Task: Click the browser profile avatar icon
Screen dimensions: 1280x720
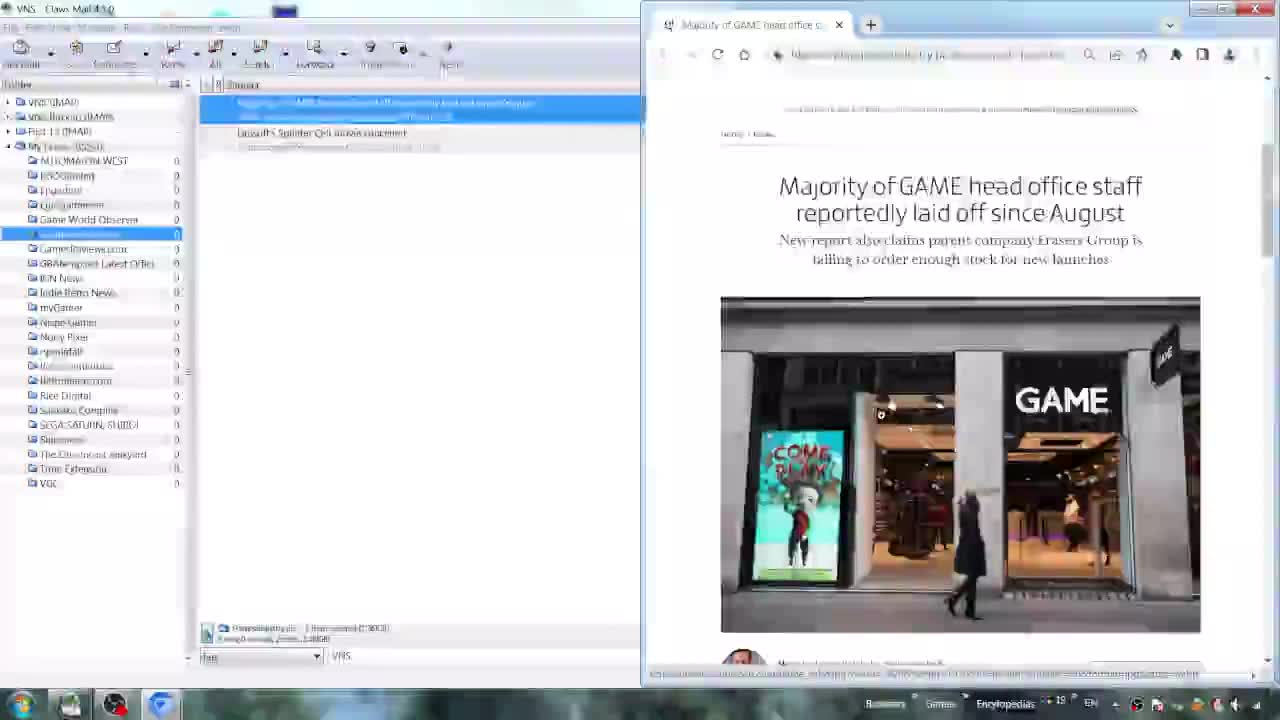Action: [1229, 55]
